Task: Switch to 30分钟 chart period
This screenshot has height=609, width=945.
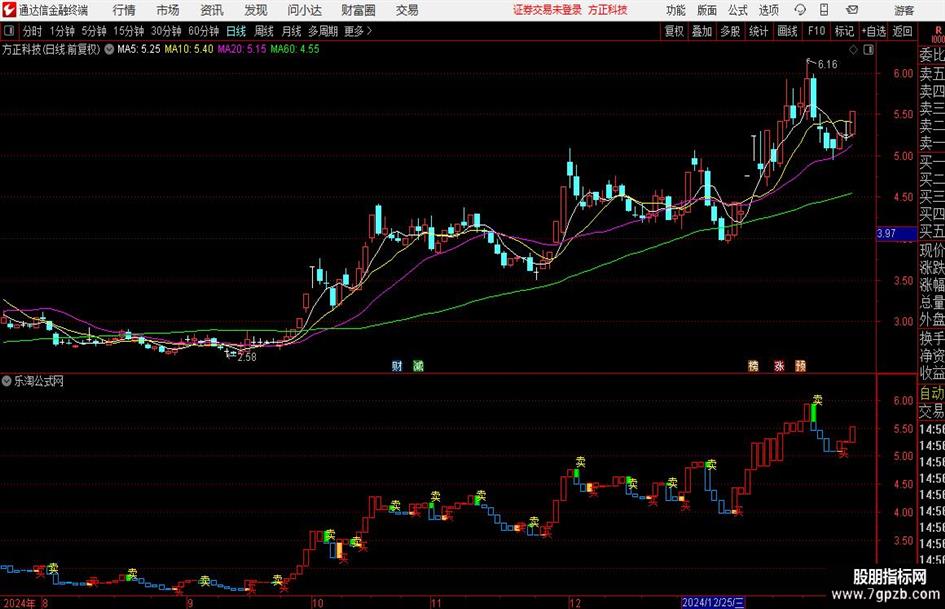Action: pos(166,31)
